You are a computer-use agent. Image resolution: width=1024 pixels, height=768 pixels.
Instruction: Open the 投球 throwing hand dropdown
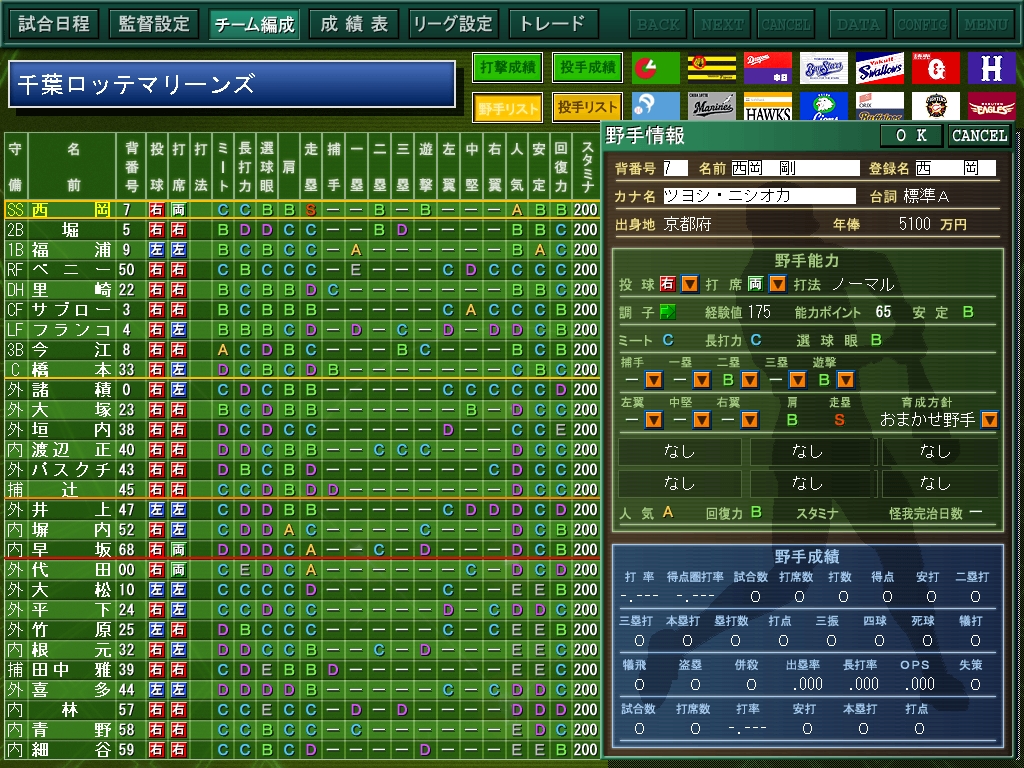[690, 285]
